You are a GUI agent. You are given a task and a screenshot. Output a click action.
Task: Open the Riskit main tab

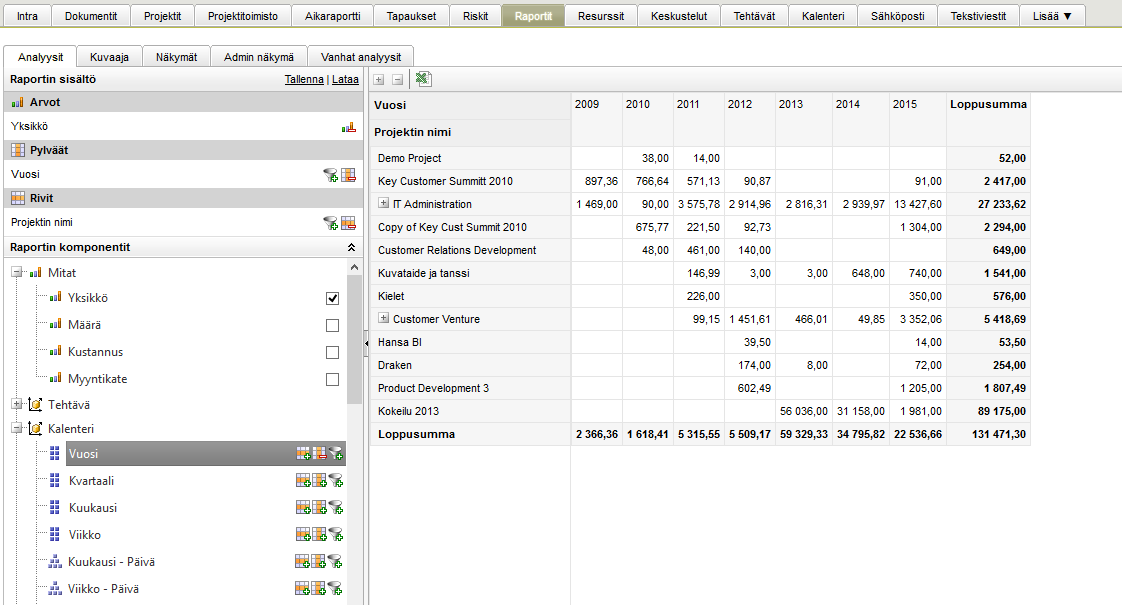[476, 16]
